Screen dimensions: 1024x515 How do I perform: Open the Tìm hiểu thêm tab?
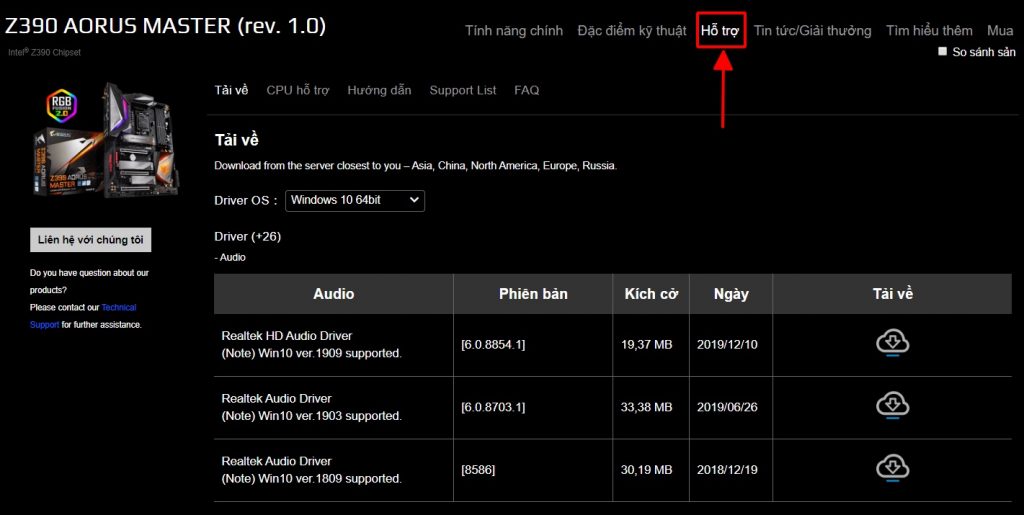[x=929, y=31]
